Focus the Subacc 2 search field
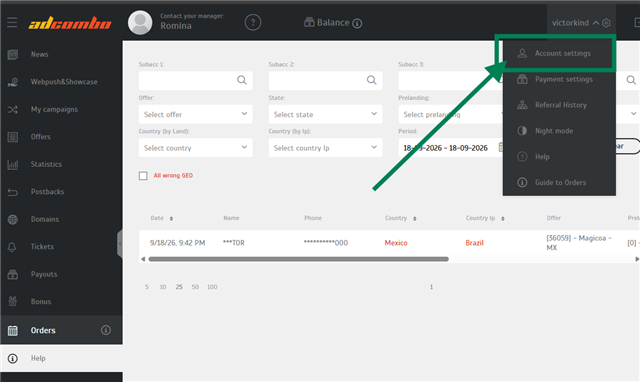This screenshot has width=640, height=382. 325,80
